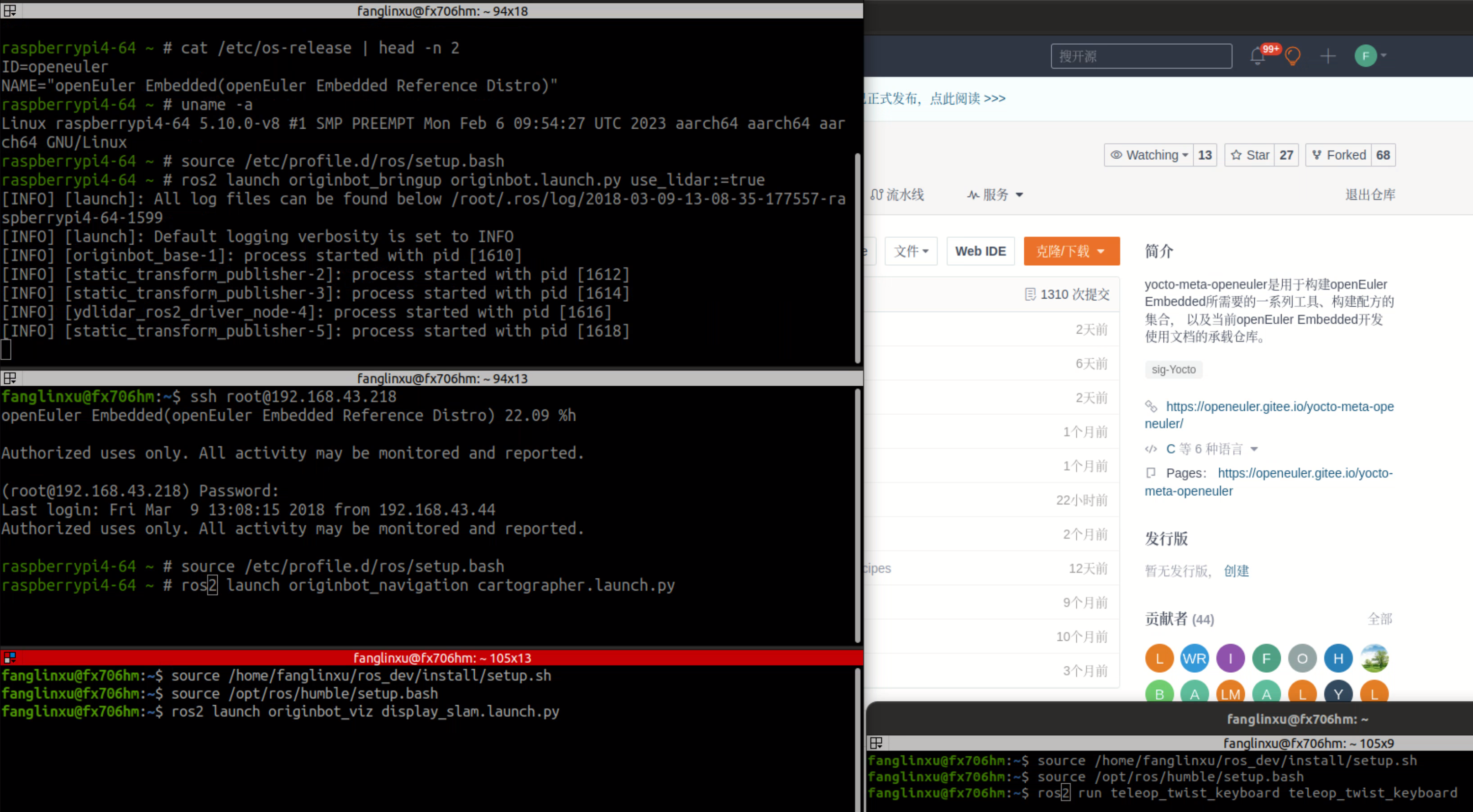The height and width of the screenshot is (812, 1473).
Task: Click the 创建 release link
Action: (x=1236, y=571)
